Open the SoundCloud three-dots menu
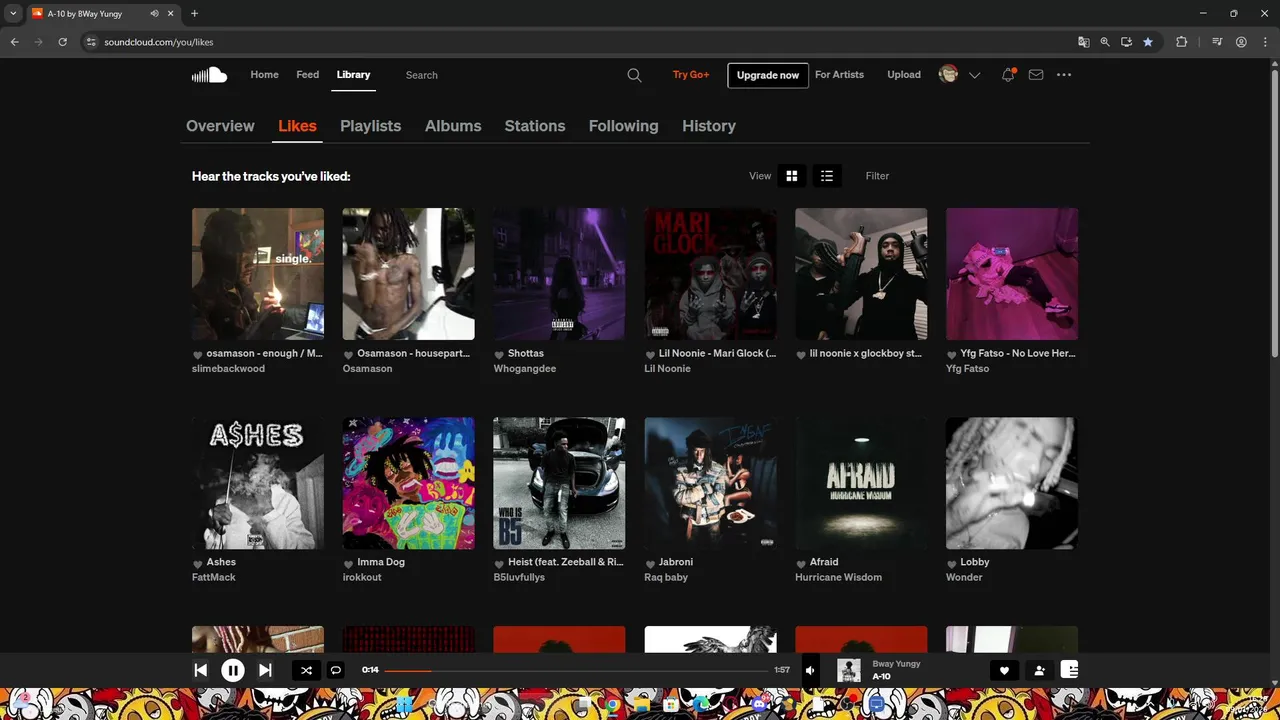Screen dimensions: 1280x720 [x=1064, y=75]
